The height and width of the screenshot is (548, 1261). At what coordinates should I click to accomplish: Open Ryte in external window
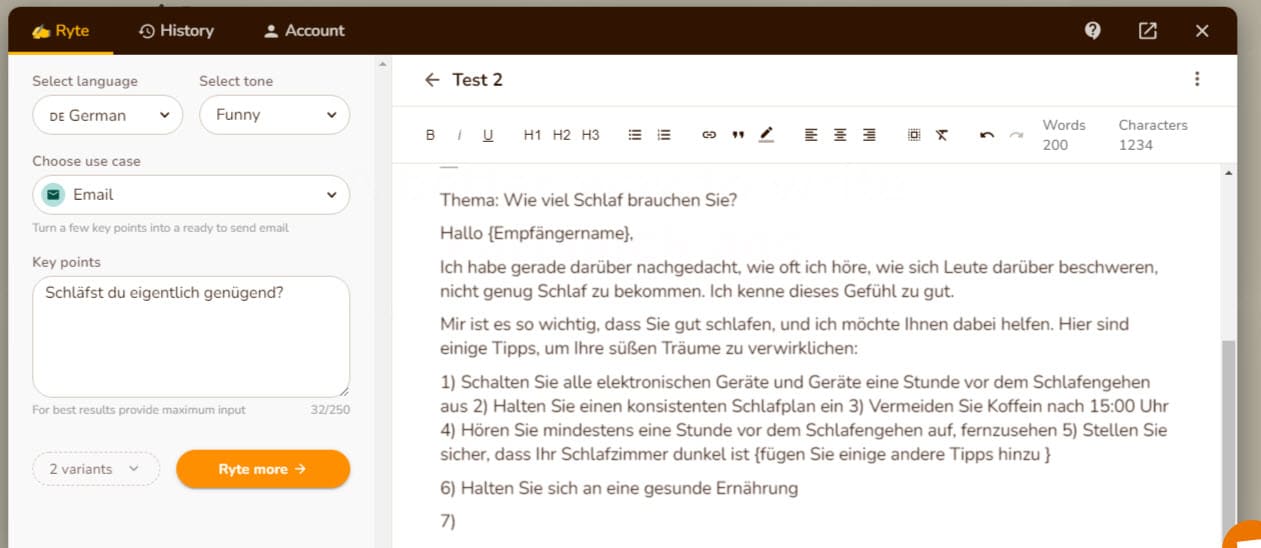point(1148,31)
